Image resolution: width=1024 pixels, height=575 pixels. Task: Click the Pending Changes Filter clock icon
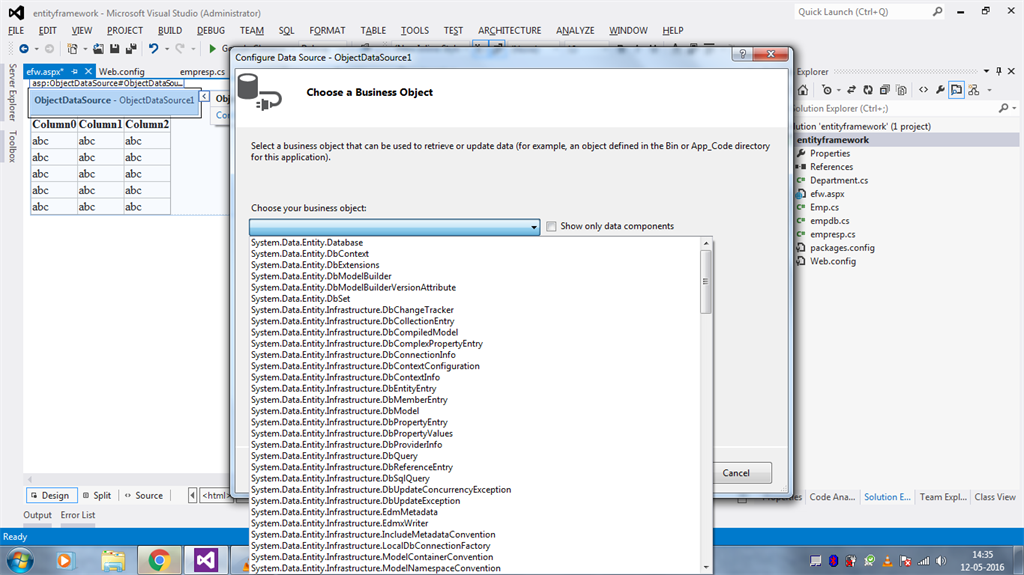click(x=827, y=90)
